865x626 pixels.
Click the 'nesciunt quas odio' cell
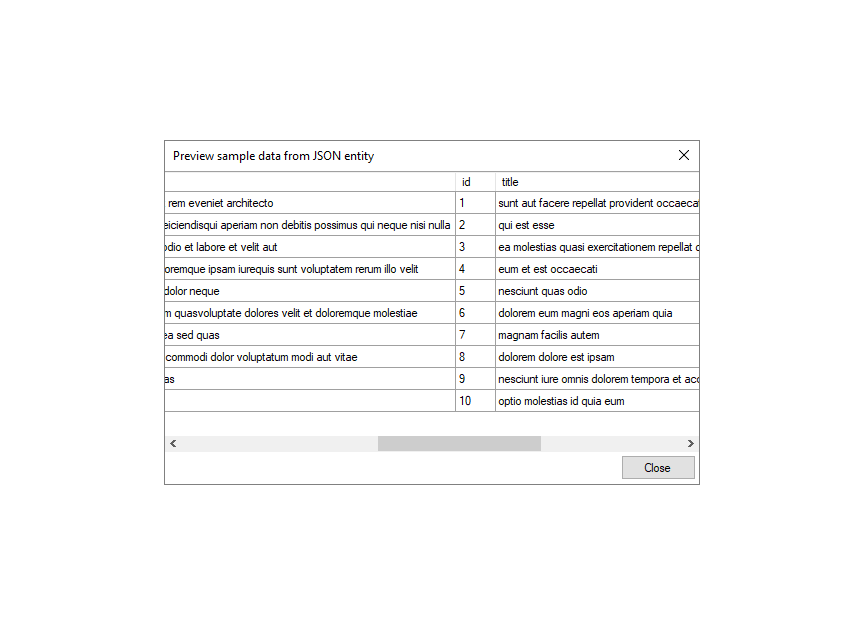click(x=596, y=291)
